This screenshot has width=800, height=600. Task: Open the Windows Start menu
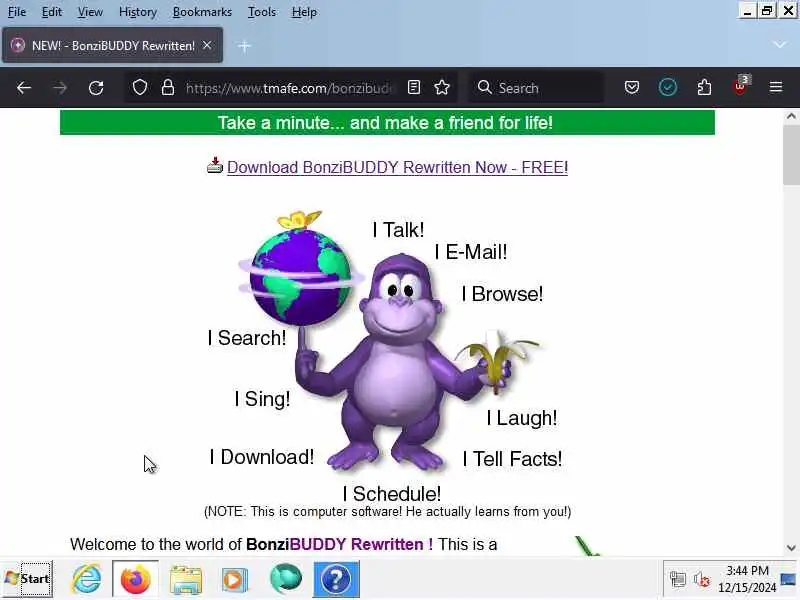[x=27, y=579]
